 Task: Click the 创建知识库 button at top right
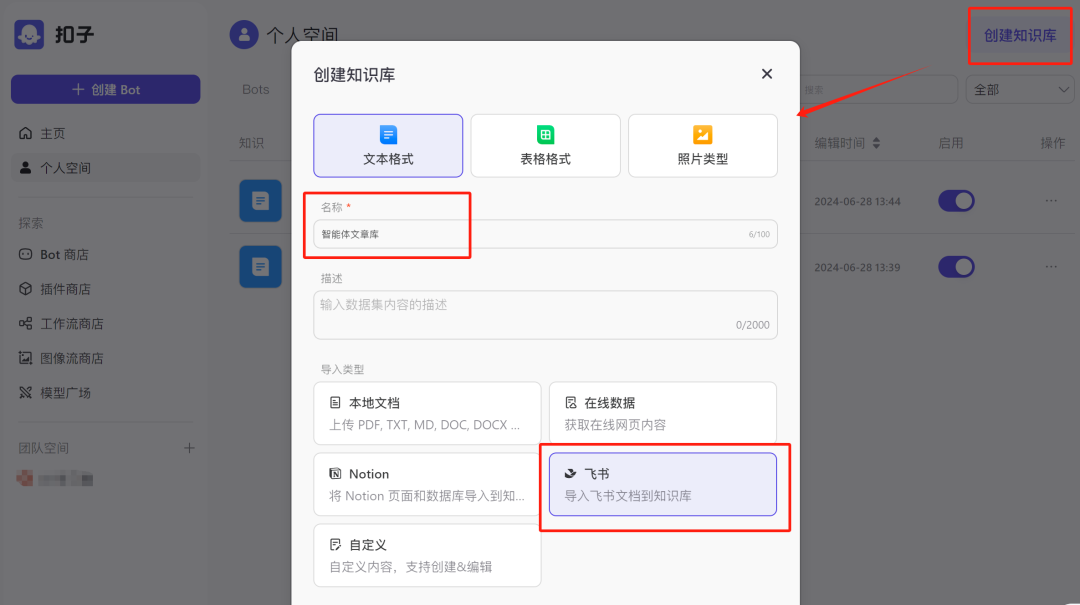(x=1019, y=36)
